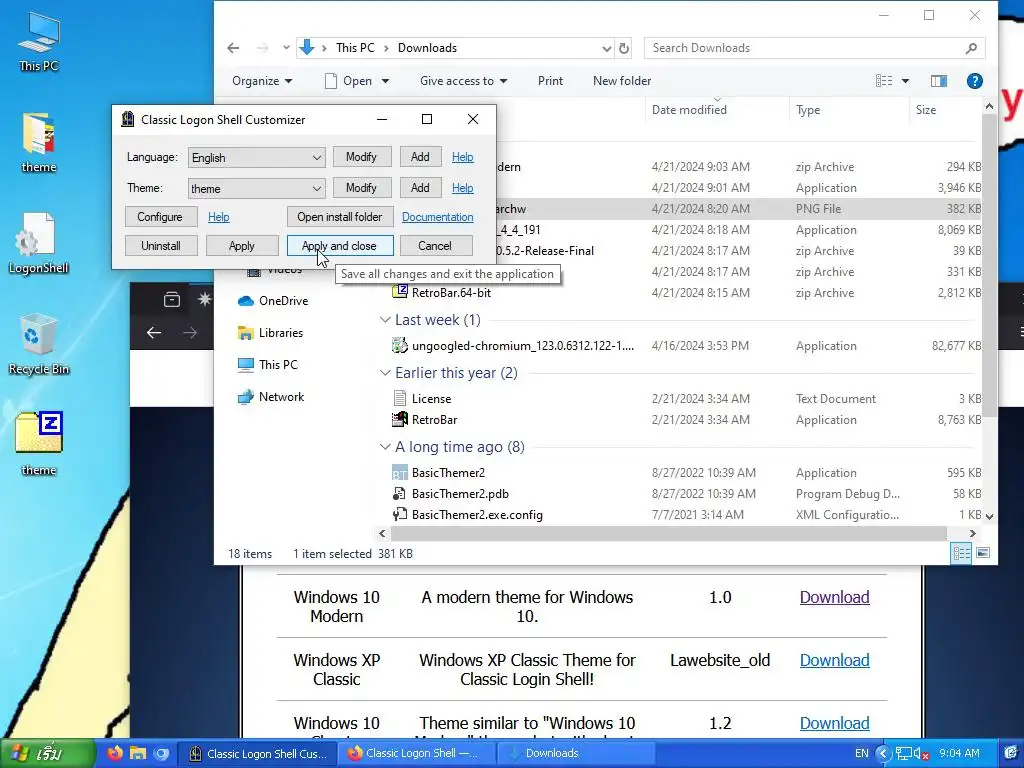Collapse the A long time ago group
Screen dimensions: 1024x768
pos(385,447)
